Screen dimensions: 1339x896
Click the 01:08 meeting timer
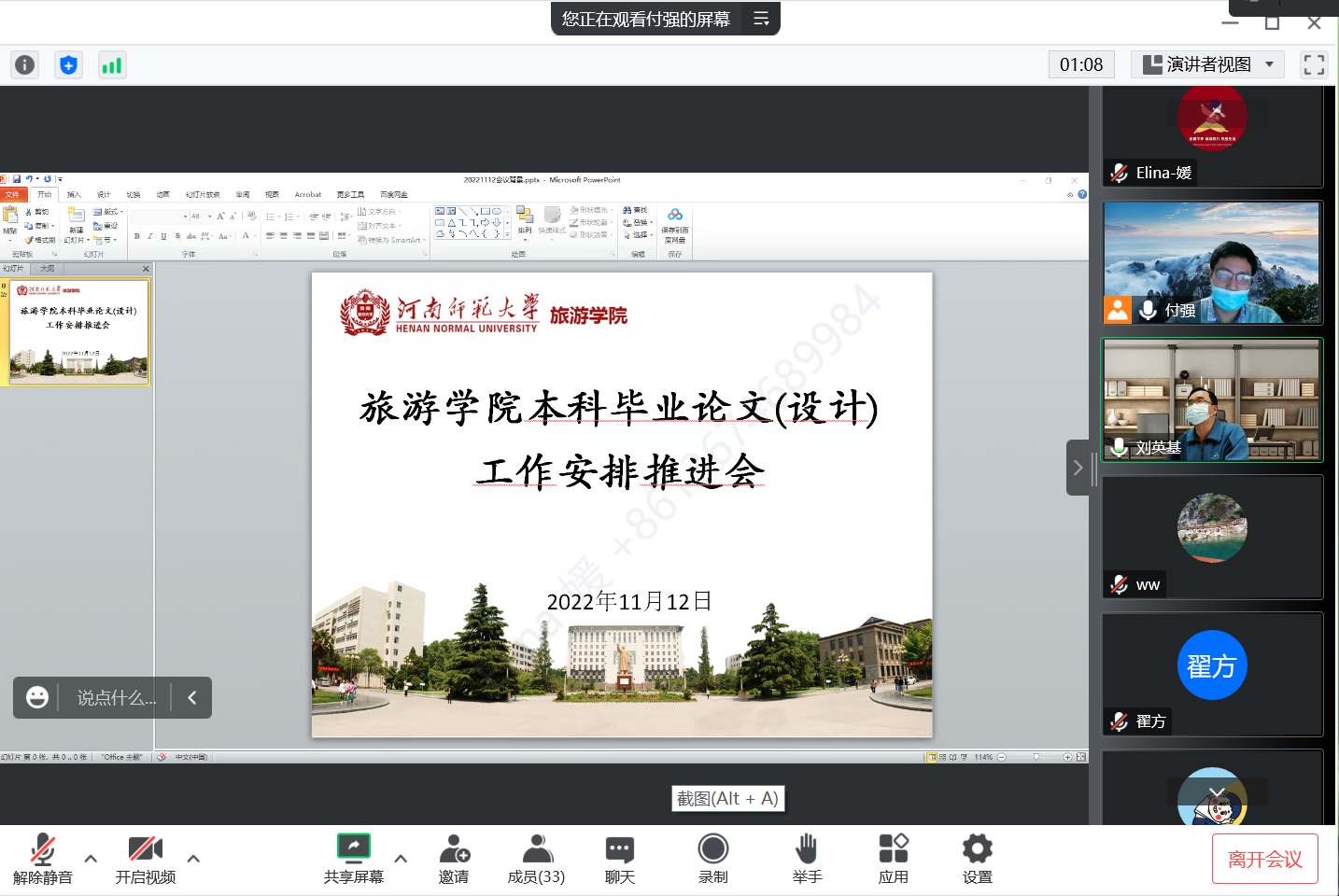click(x=1081, y=64)
